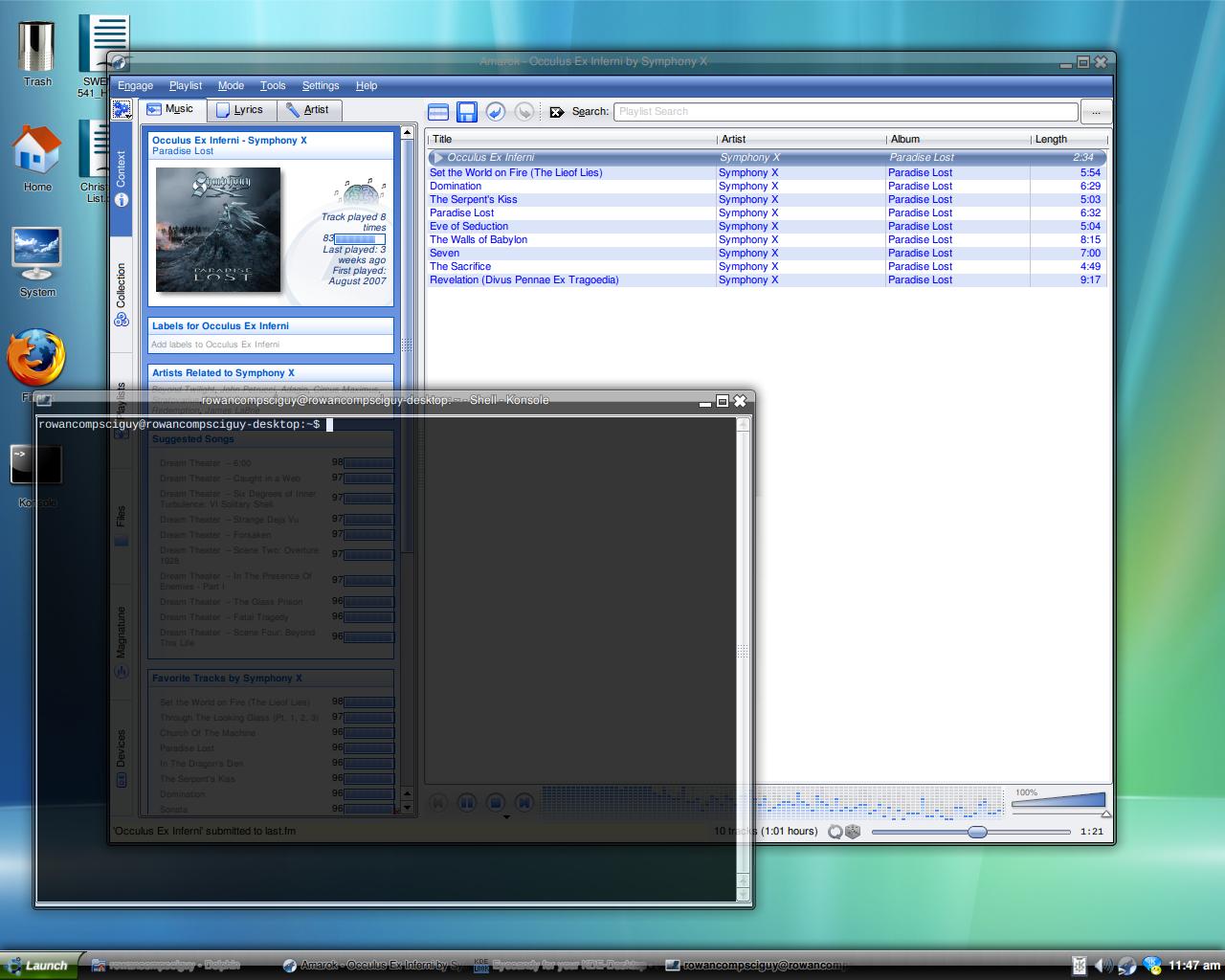Screen dimensions: 1225x980
Task: Open the Mode menu in Amarok
Action: point(231,86)
